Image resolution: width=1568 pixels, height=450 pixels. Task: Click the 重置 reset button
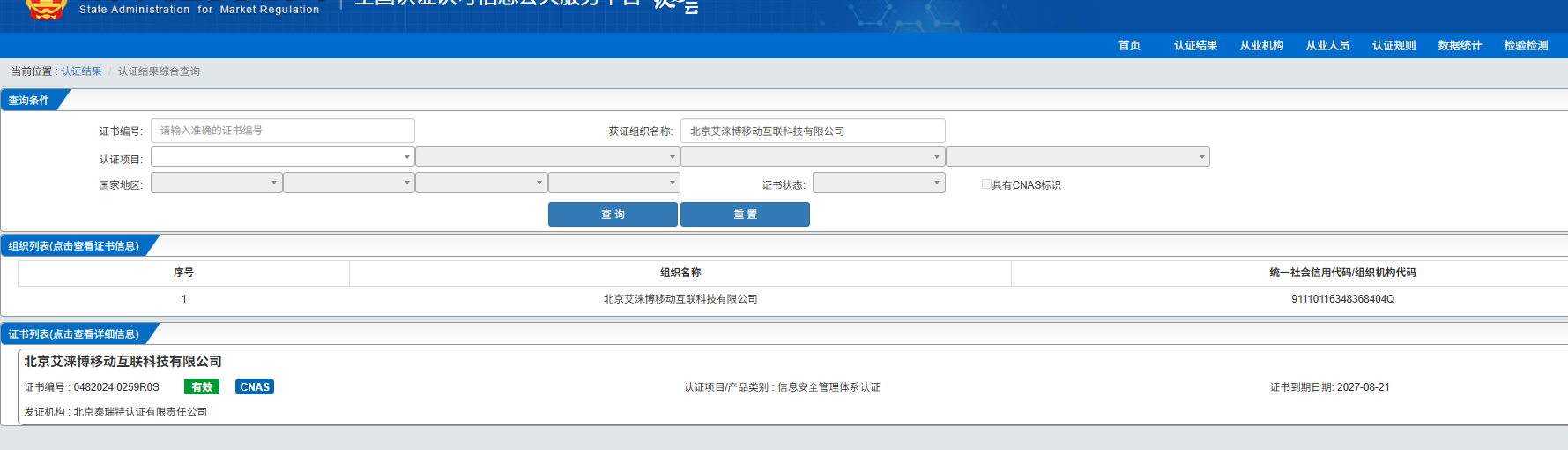coord(745,214)
